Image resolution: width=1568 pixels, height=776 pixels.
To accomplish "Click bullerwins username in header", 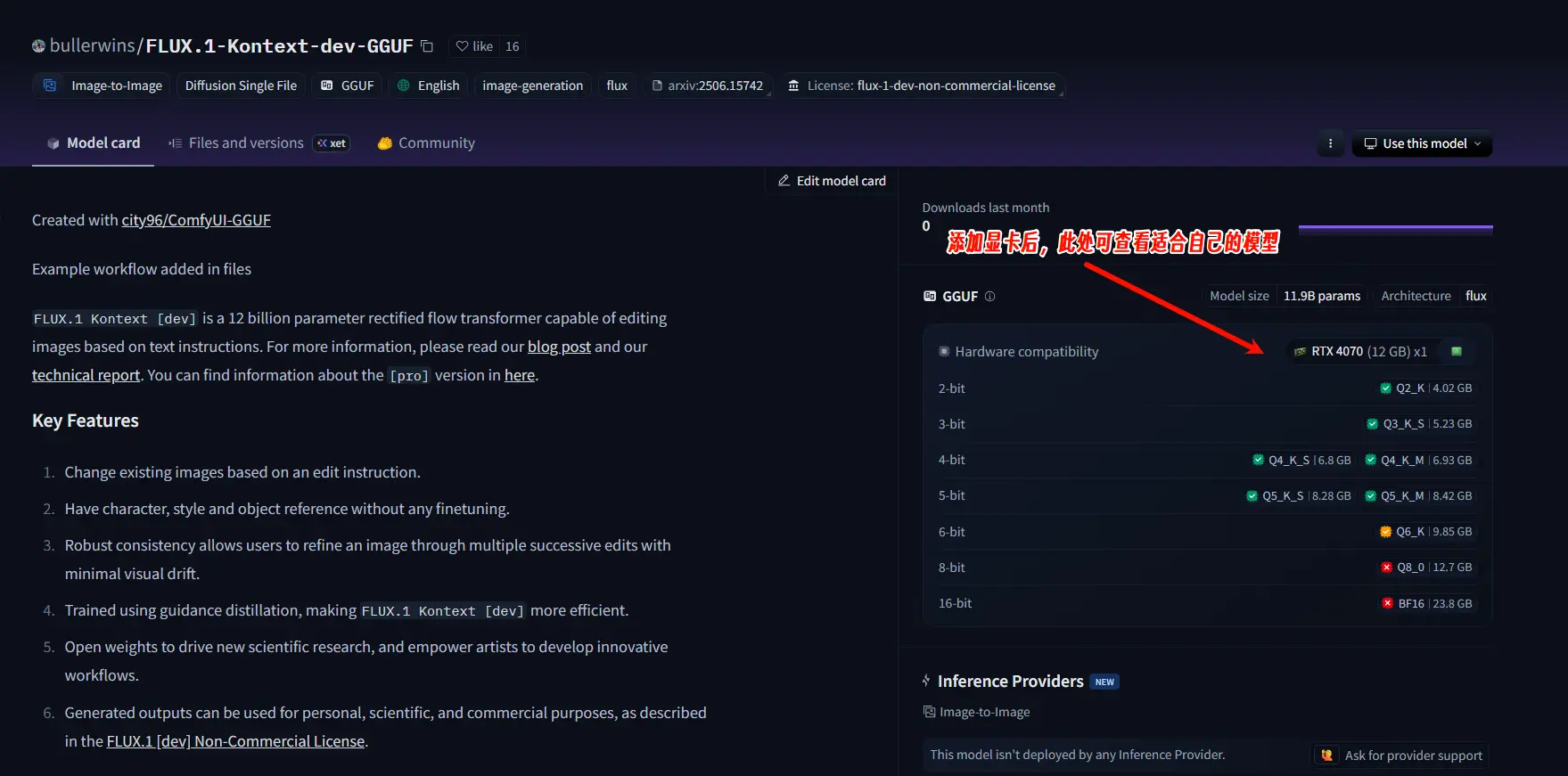I will [x=92, y=45].
